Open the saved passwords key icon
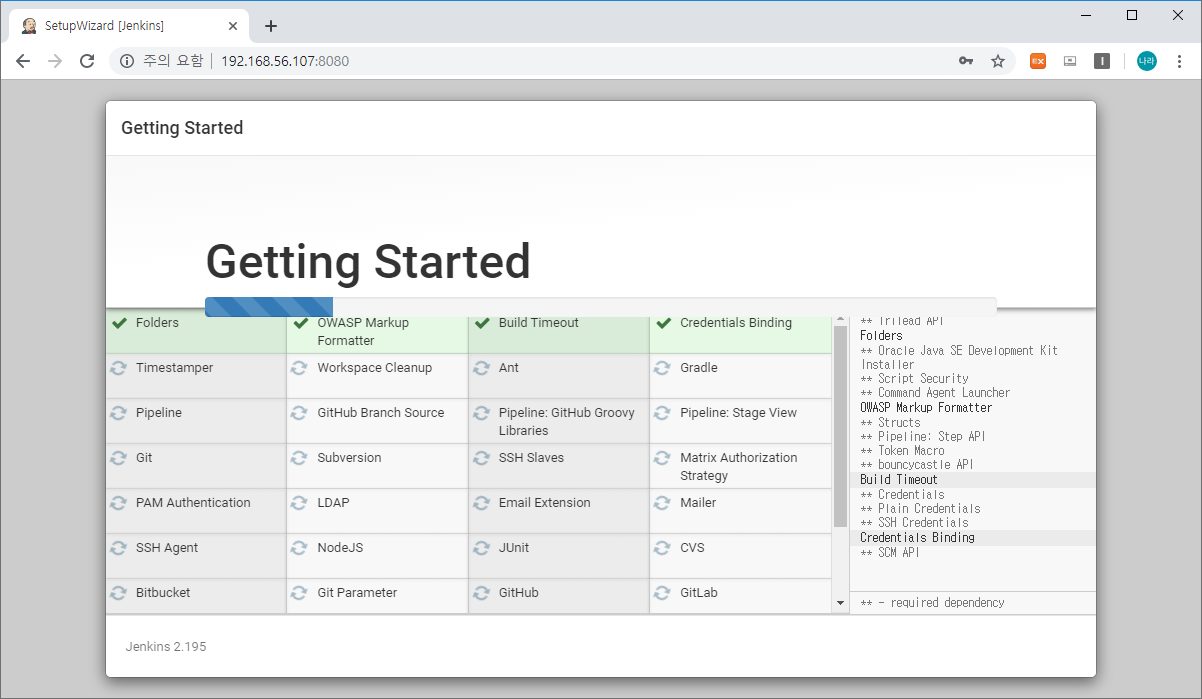The image size is (1202, 699). click(x=966, y=61)
